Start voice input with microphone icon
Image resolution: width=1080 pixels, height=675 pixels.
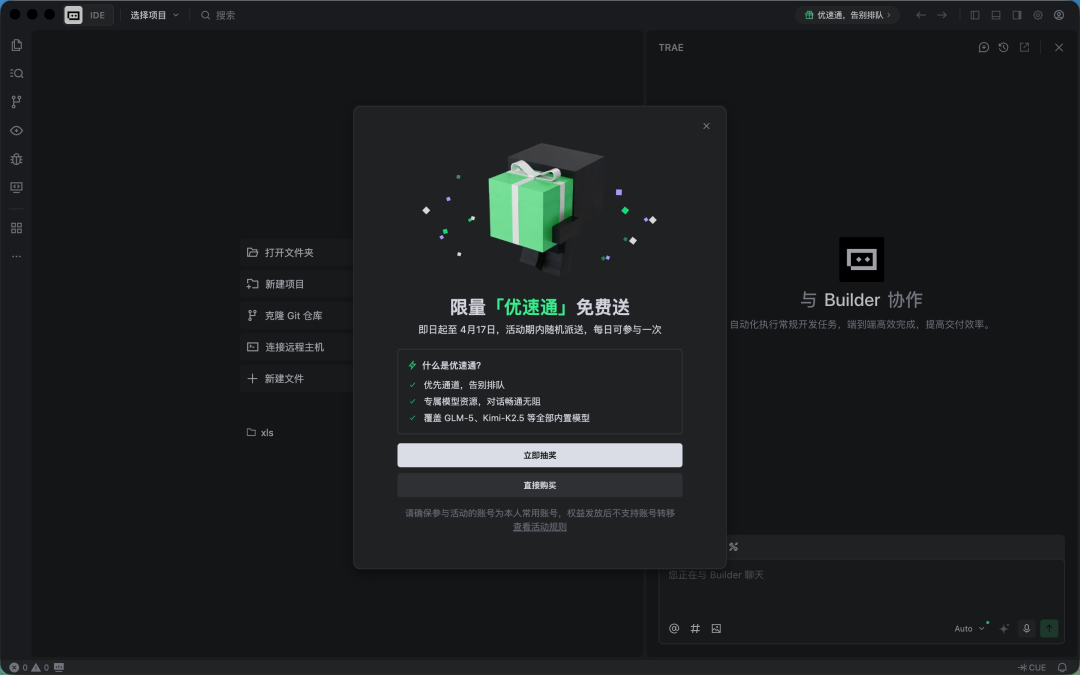pyautogui.click(x=1026, y=629)
